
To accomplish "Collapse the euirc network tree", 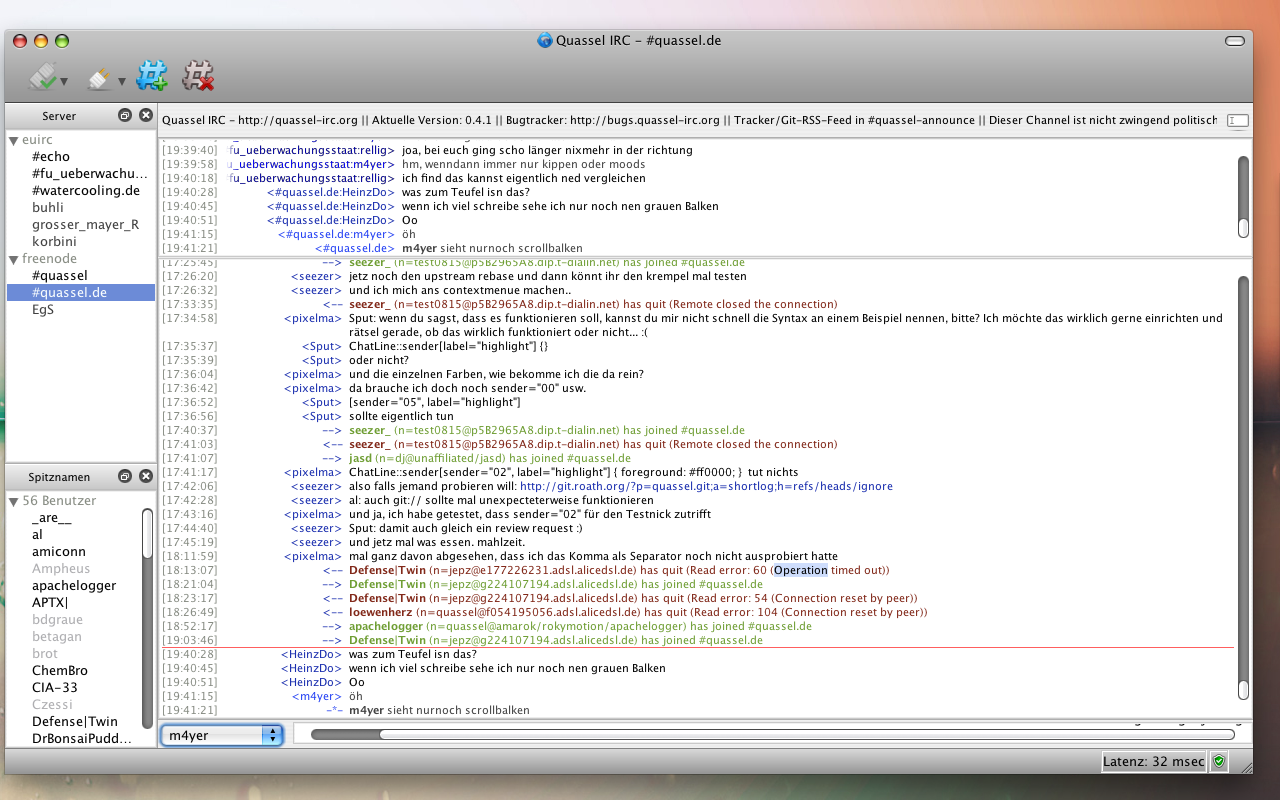I will [x=14, y=141].
